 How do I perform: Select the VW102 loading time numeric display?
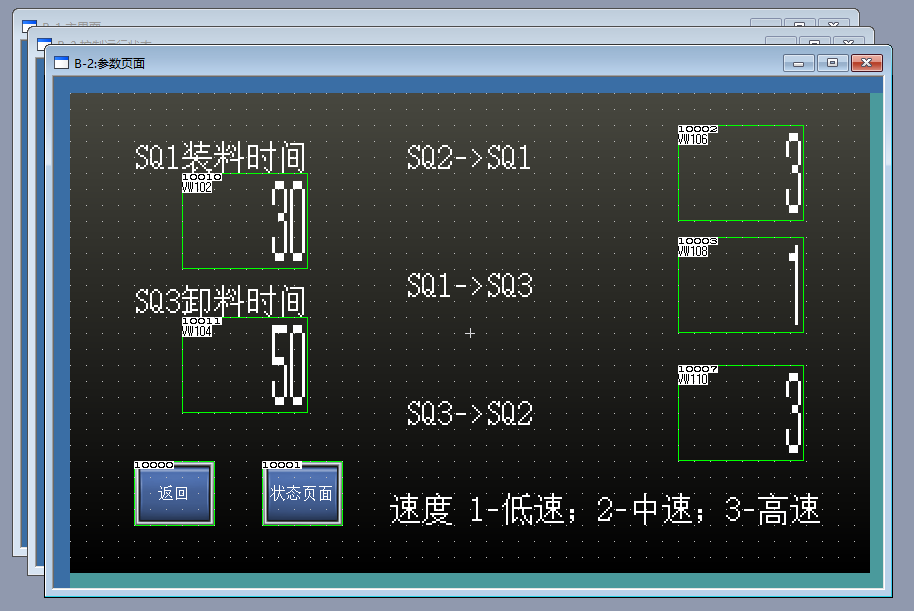pos(244,220)
